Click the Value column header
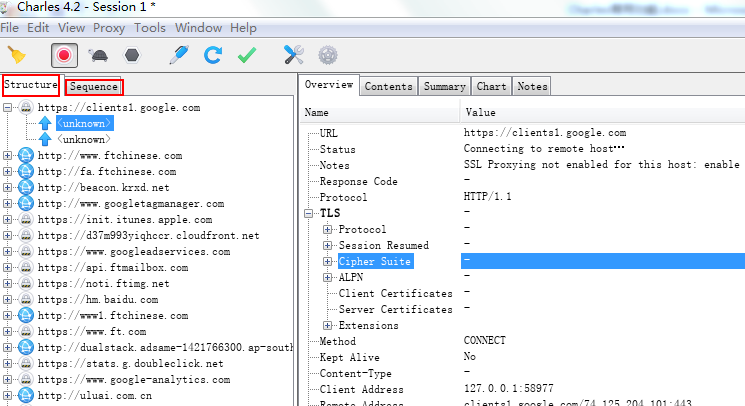Screen dimensions: 745x406 point(603,113)
